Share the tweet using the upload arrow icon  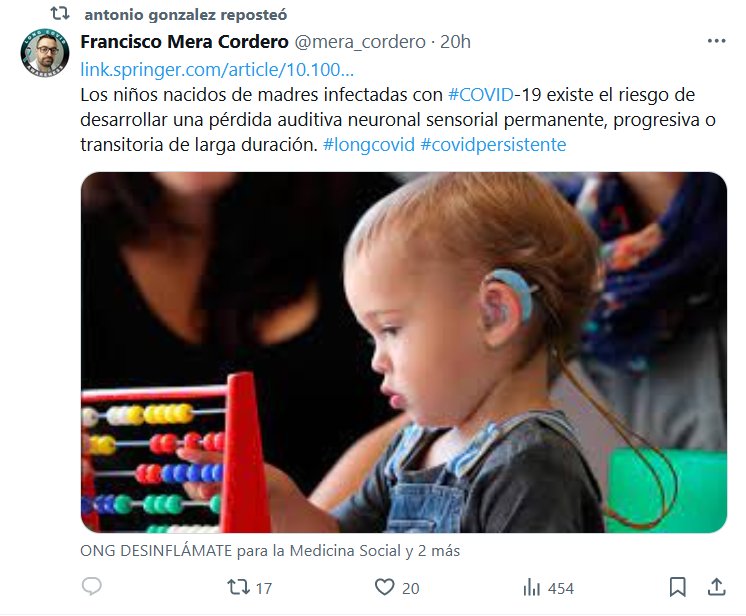[717, 587]
